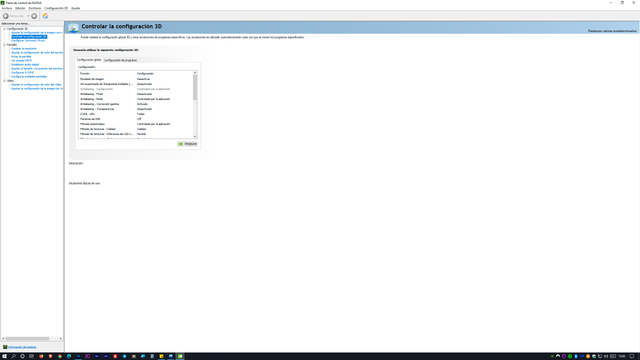Click the volume tray icon

pyautogui.click(x=606, y=356)
